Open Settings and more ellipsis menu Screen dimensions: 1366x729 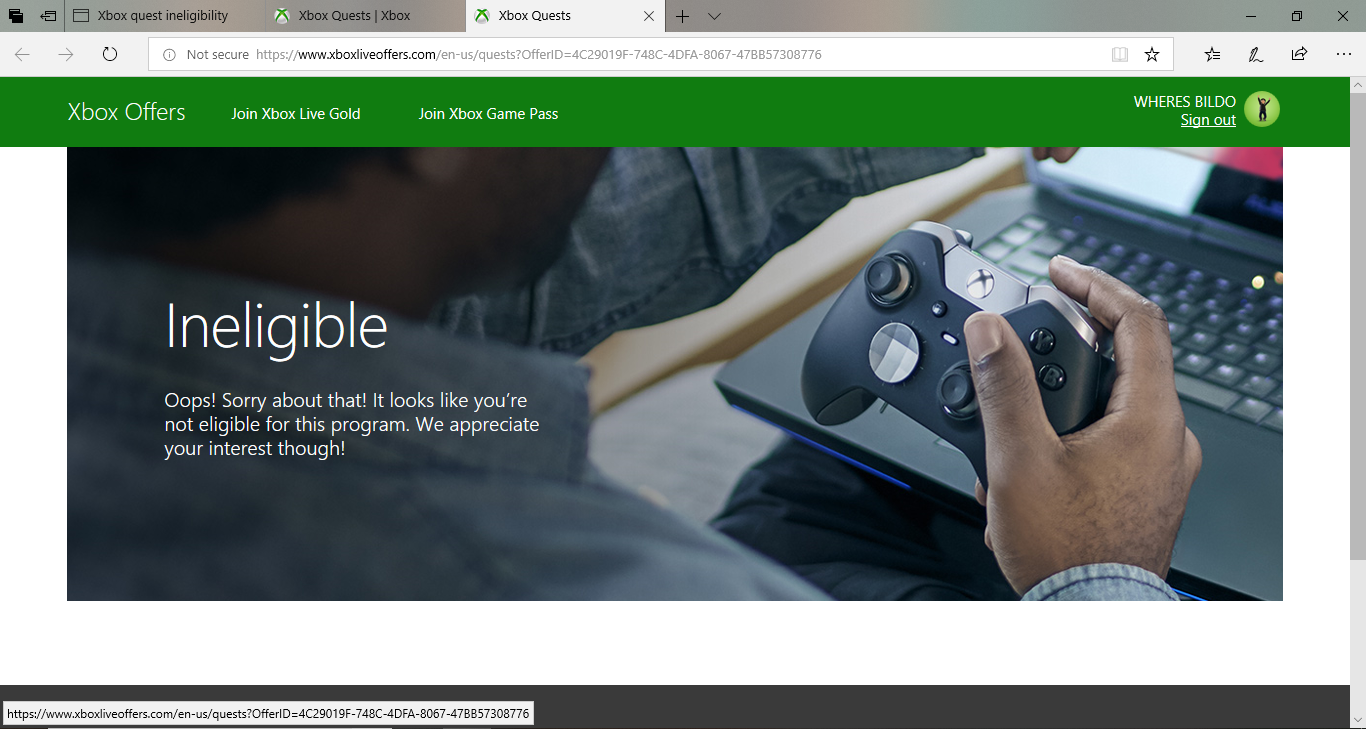[x=1343, y=55]
